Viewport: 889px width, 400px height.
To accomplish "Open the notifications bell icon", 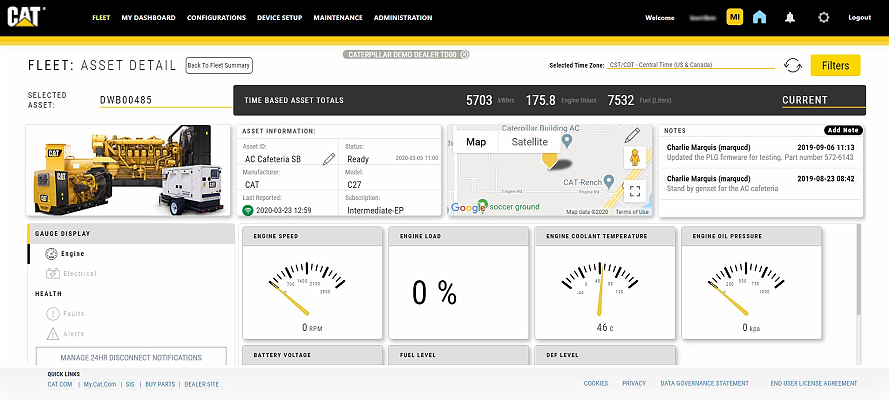I will click(x=790, y=18).
